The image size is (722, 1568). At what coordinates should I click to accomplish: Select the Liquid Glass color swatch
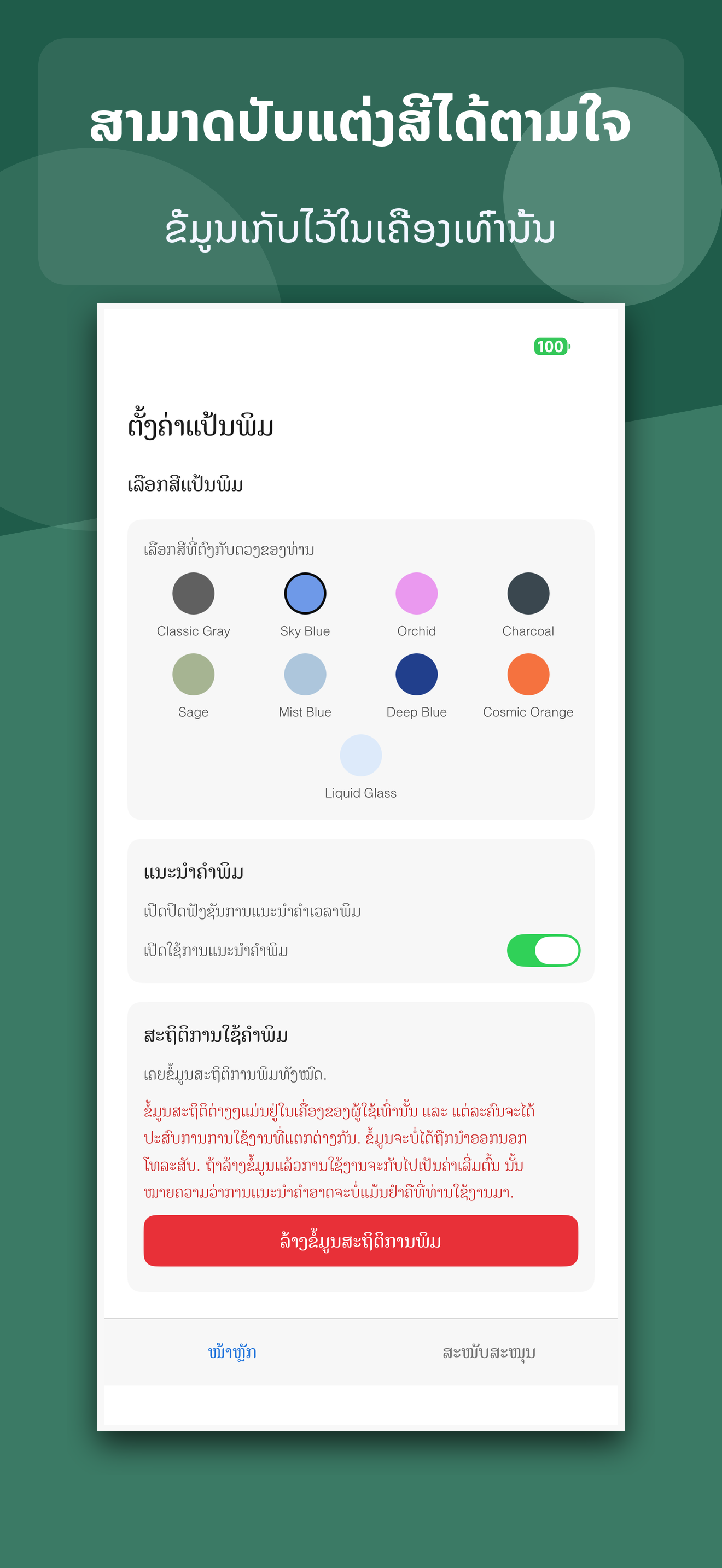361,756
